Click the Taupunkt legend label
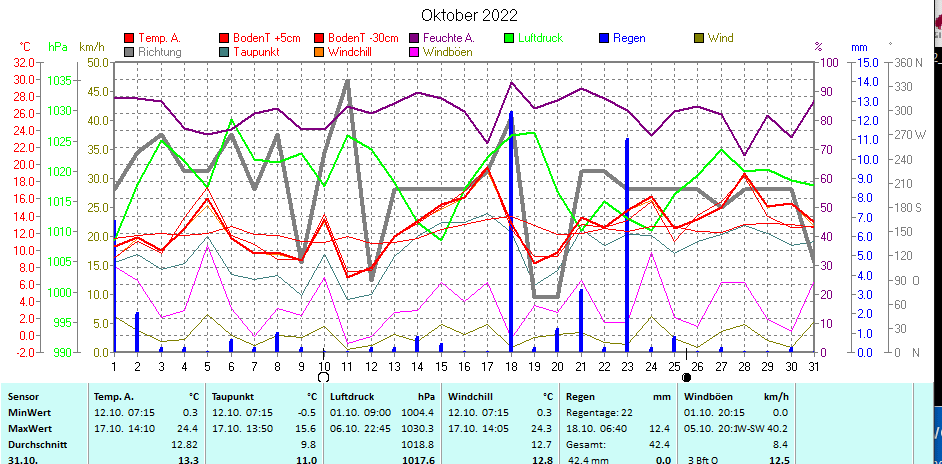 click(257, 52)
